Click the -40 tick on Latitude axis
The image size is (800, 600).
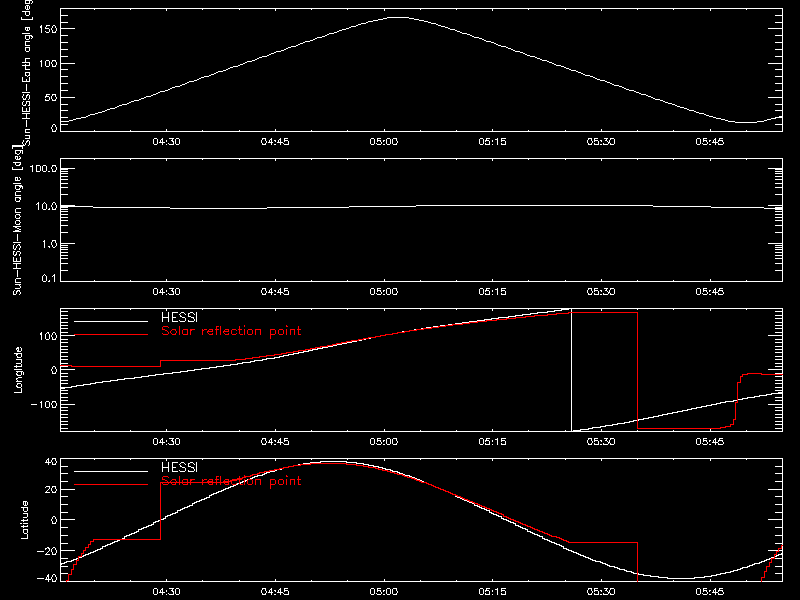pos(47,578)
